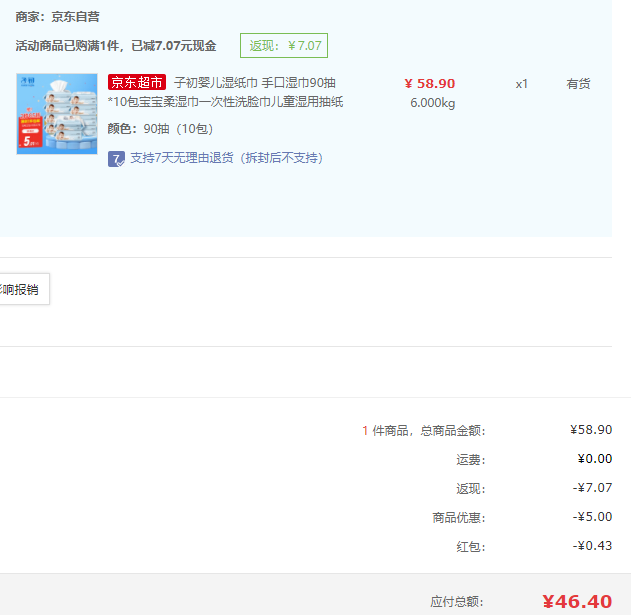Viewport: 631px width, 615px height.
Task: Click the 7-day return shield icon
Action: [116, 159]
